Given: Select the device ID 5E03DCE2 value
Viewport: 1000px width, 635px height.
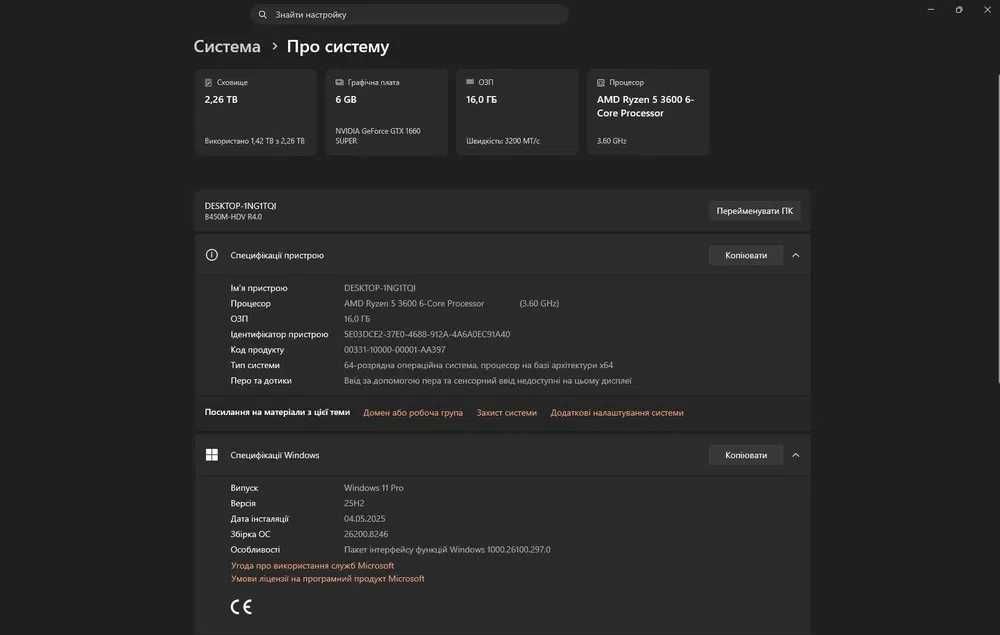Looking at the screenshot, I should pos(427,334).
